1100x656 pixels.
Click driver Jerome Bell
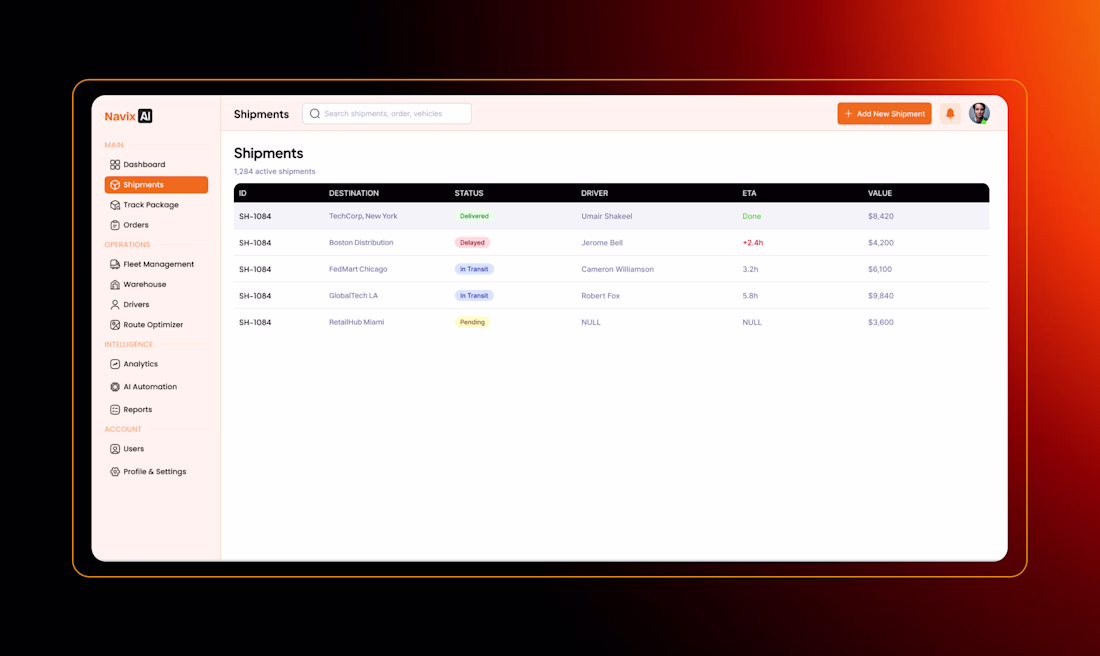pos(602,243)
